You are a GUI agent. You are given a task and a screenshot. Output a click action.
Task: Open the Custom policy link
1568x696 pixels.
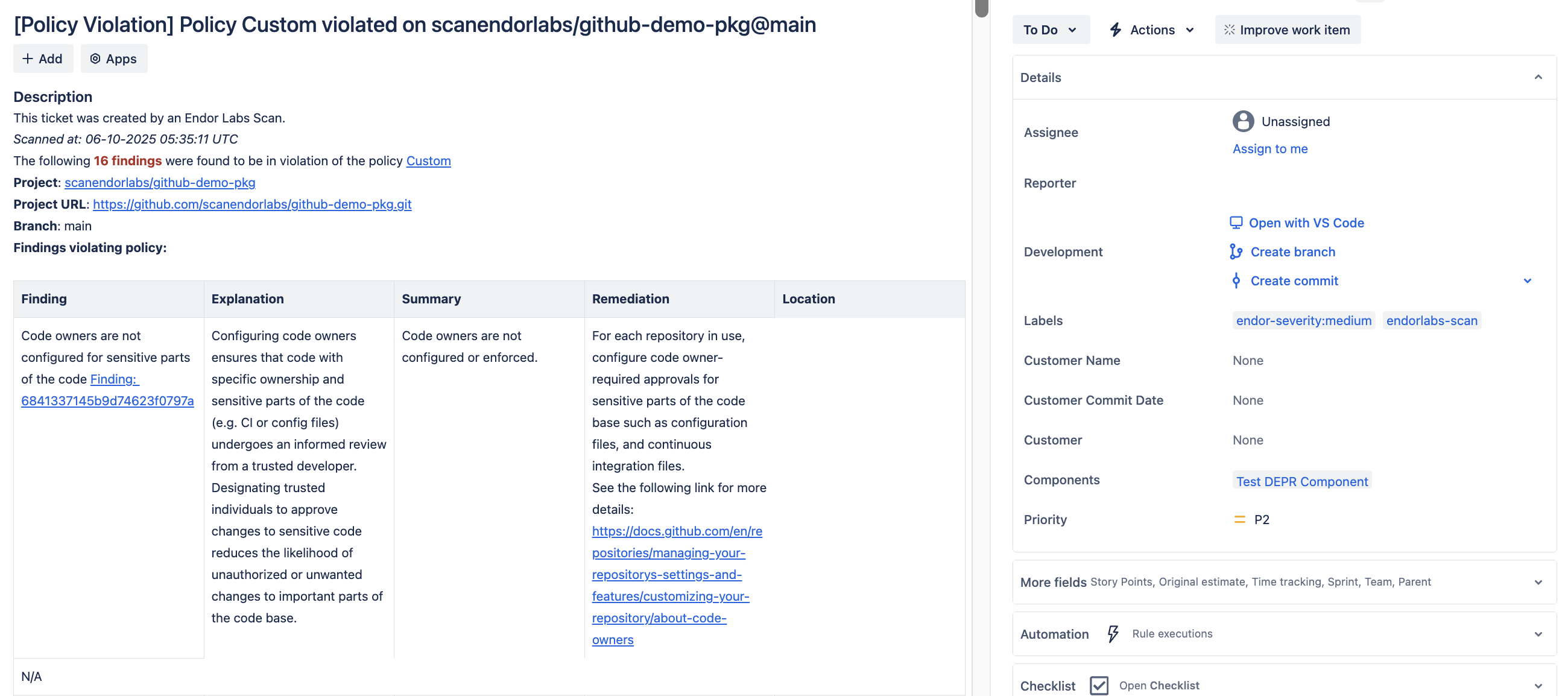pyautogui.click(x=429, y=161)
